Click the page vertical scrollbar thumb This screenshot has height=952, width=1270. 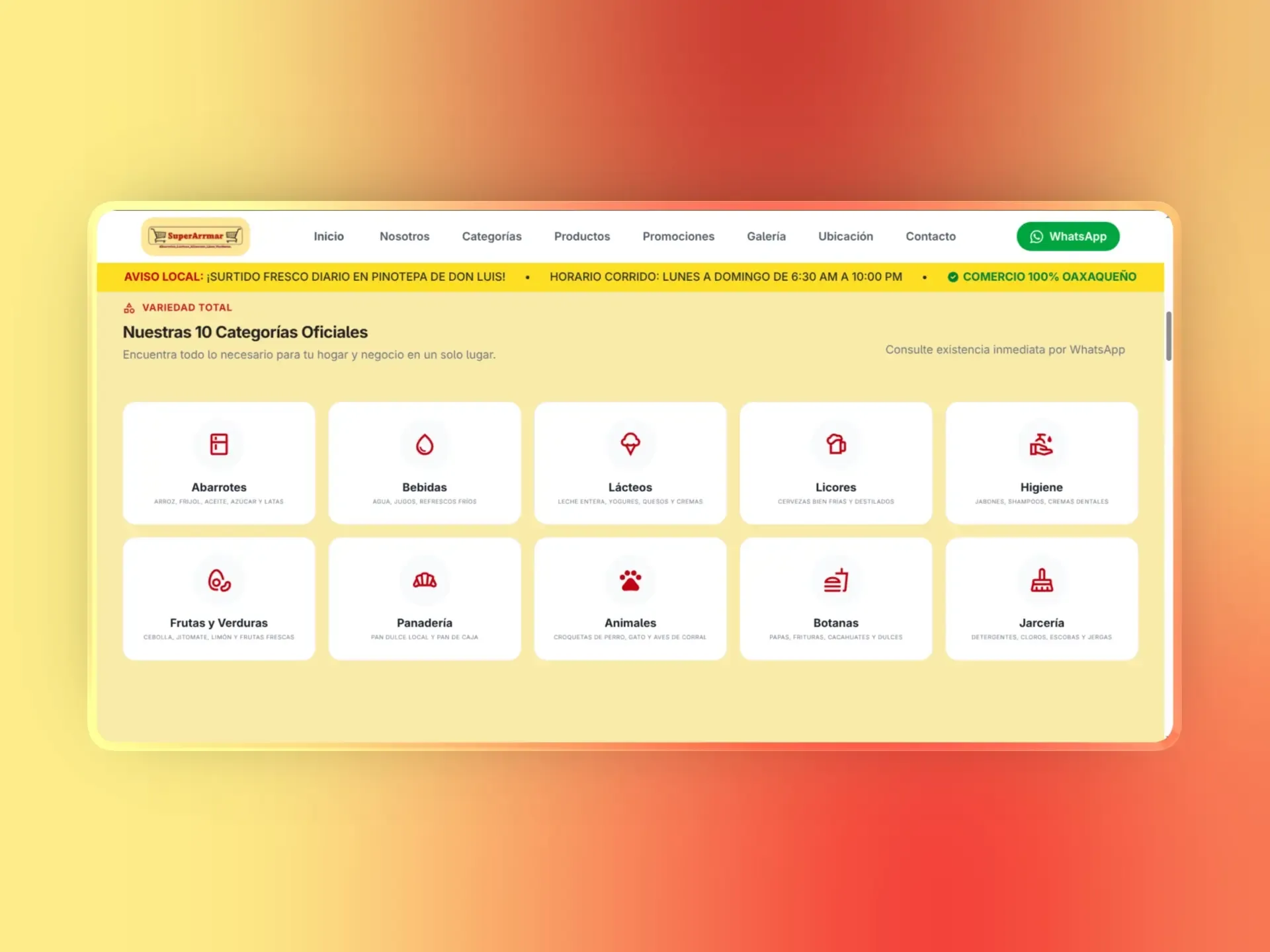click(x=1168, y=336)
